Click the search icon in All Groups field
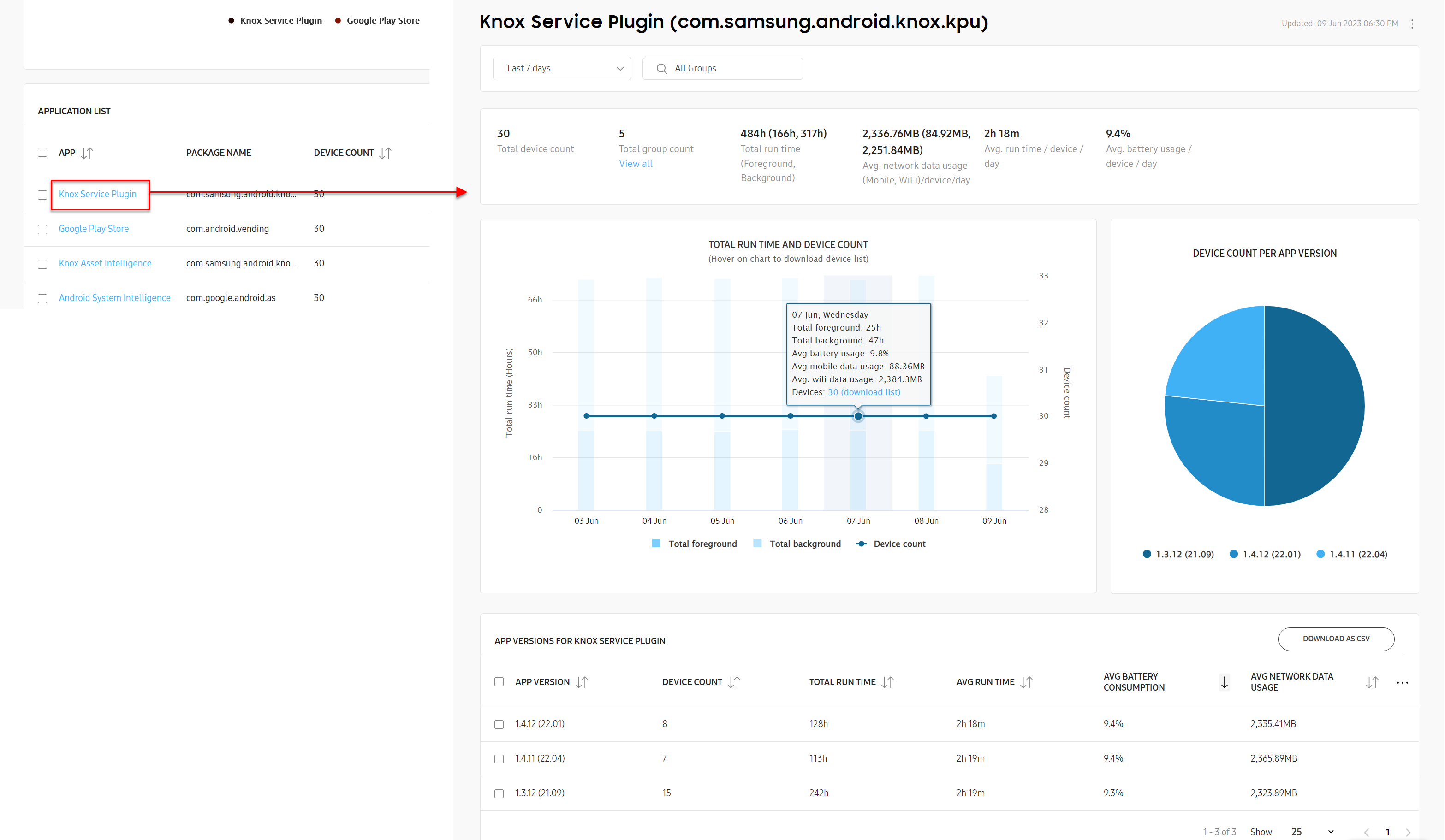The width and height of the screenshot is (1445, 840). [x=662, y=69]
